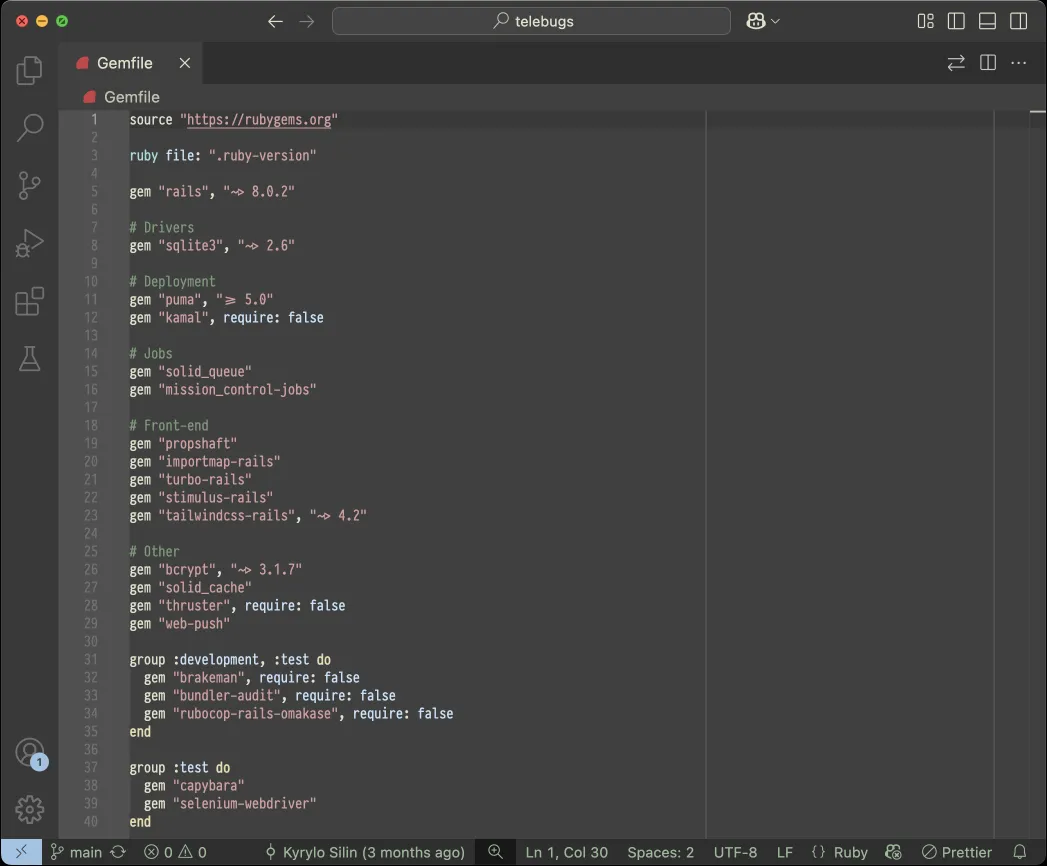The height and width of the screenshot is (866, 1047).
Task: Open remote window button in status bar
Action: [21, 852]
